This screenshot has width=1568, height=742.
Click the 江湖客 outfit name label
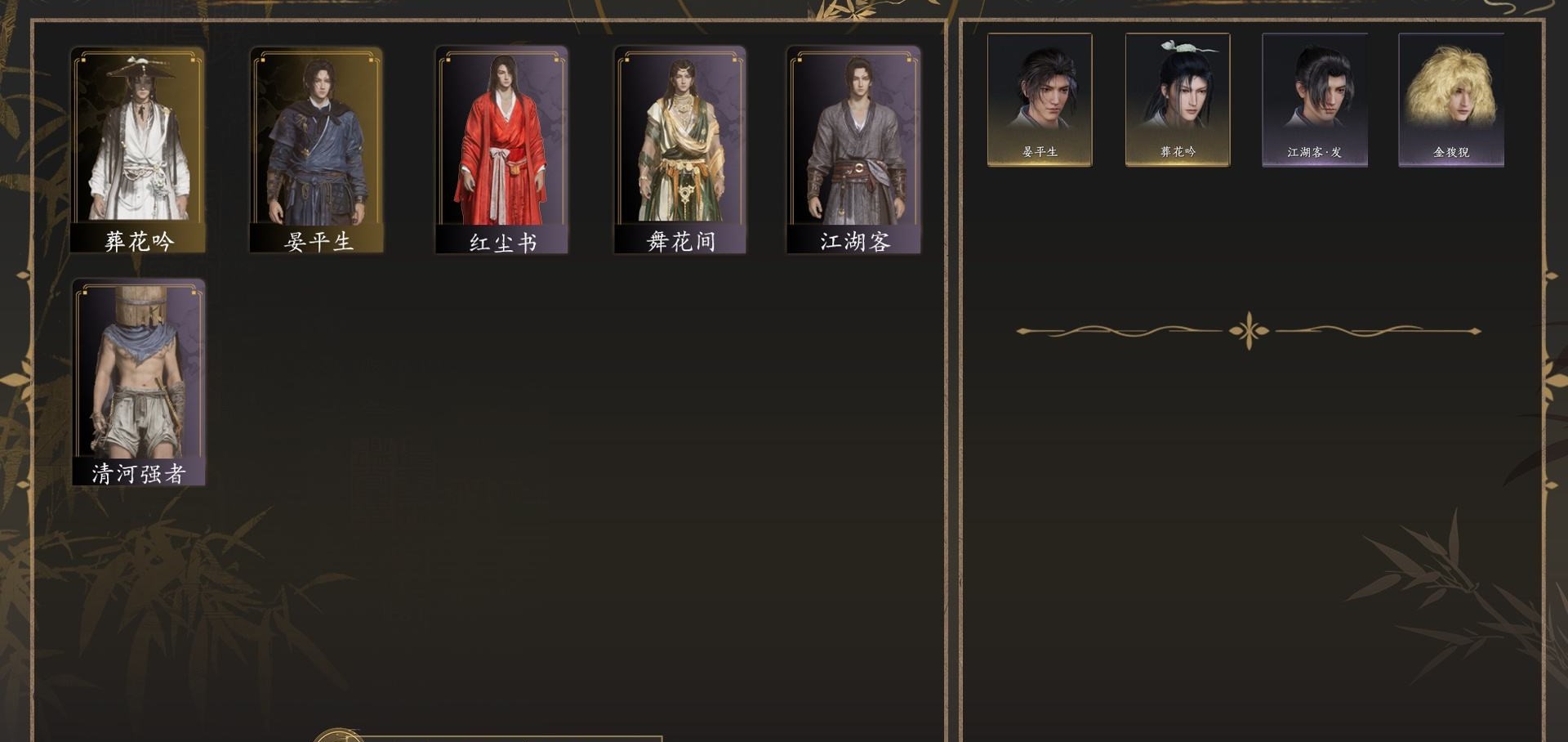pos(855,241)
